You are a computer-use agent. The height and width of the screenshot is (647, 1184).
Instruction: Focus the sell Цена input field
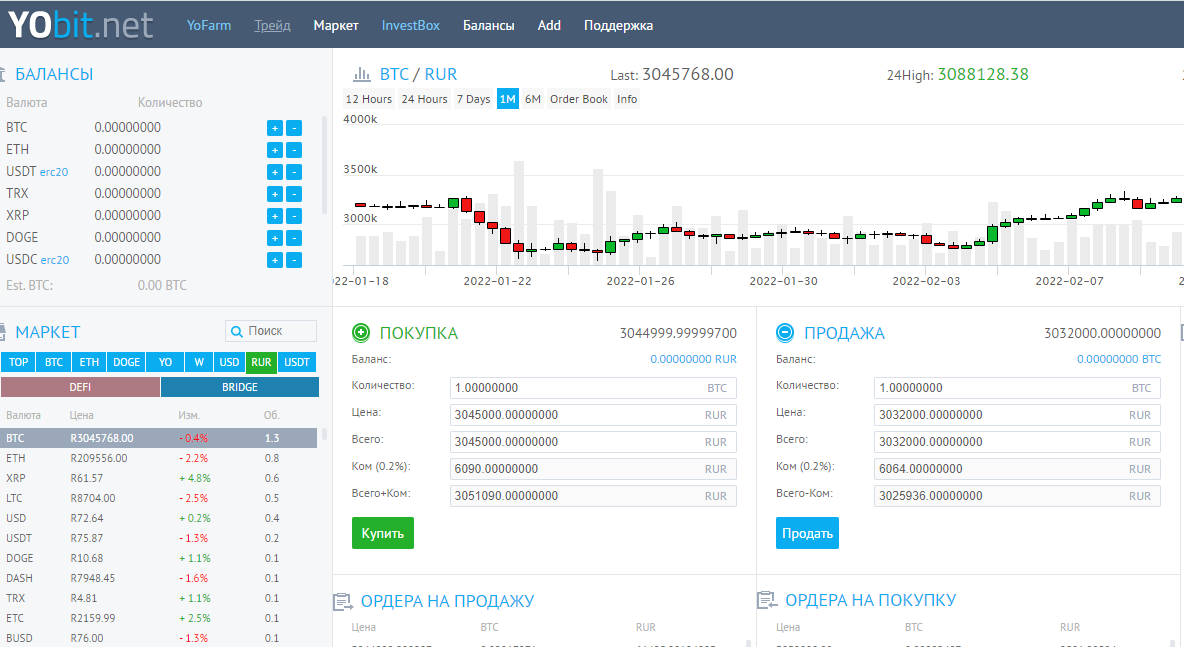point(1017,415)
